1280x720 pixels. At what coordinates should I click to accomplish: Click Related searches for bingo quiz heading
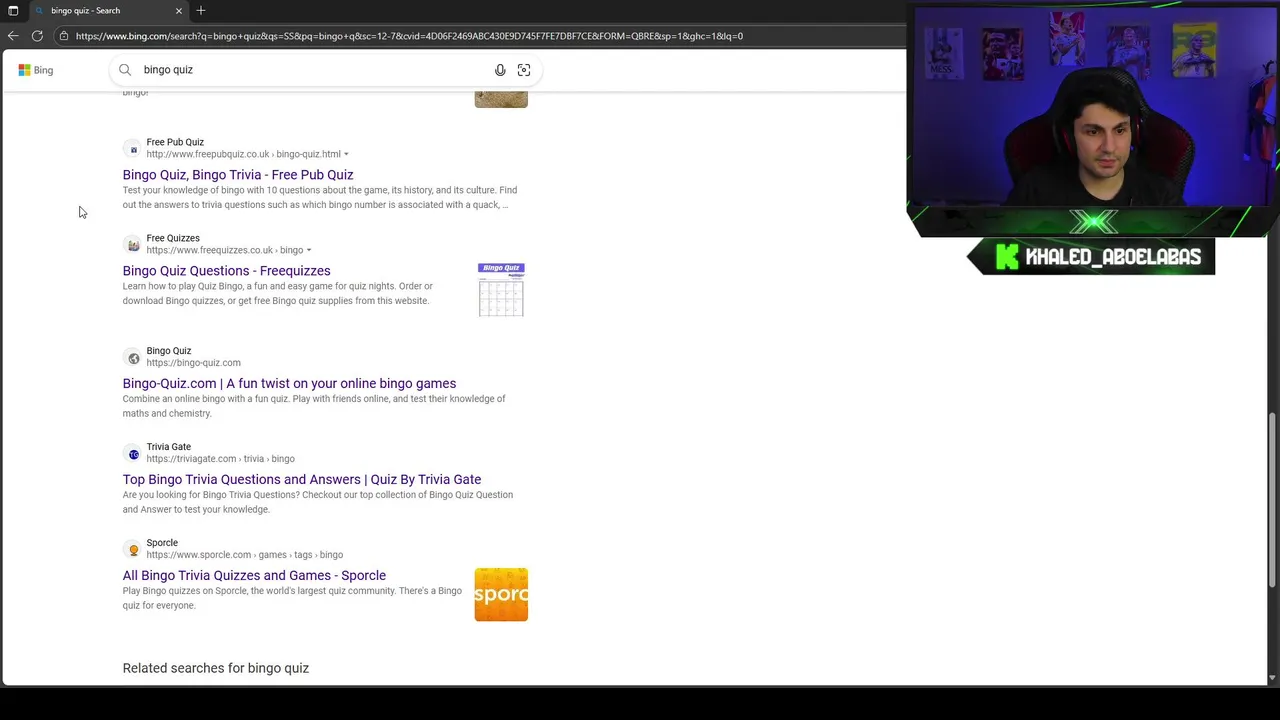click(216, 668)
